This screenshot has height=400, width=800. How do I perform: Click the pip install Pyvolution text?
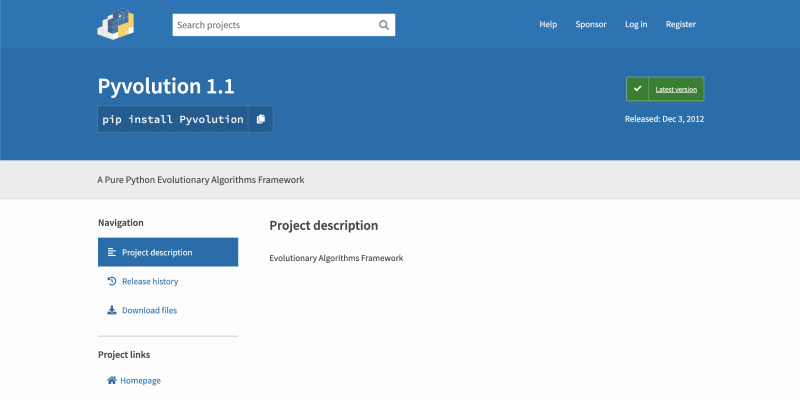(x=173, y=119)
